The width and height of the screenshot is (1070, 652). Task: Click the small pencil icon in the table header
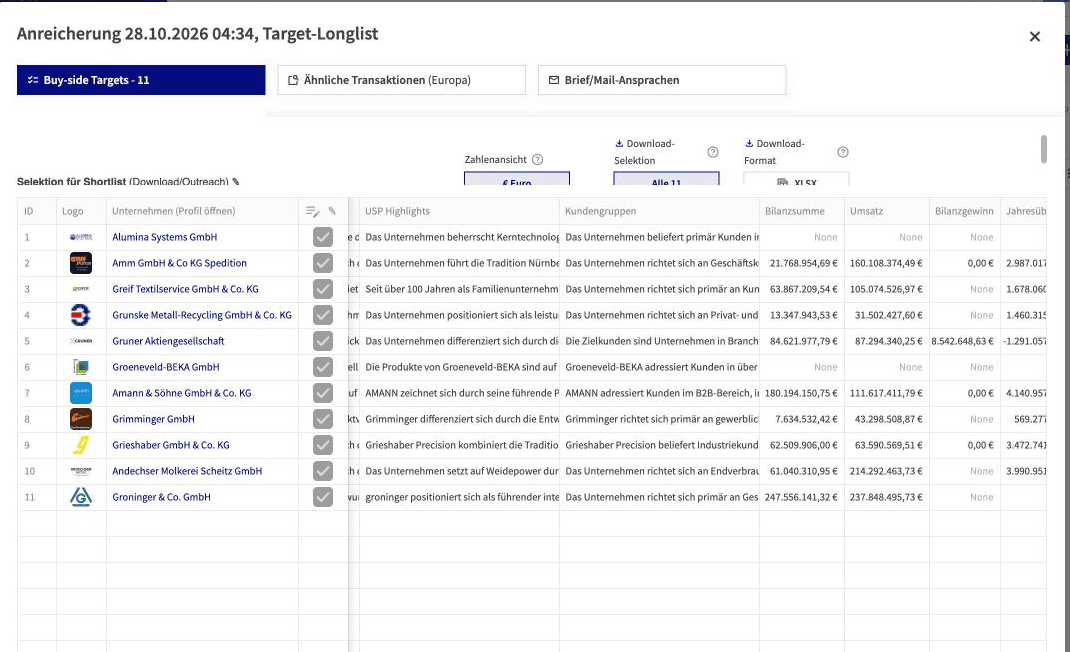[332, 211]
